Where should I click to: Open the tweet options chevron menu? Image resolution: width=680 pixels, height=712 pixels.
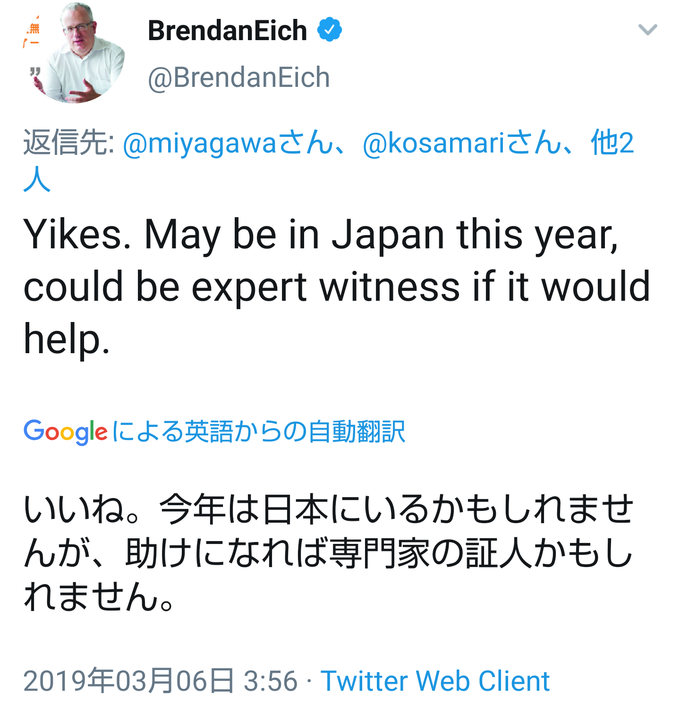(x=647, y=30)
